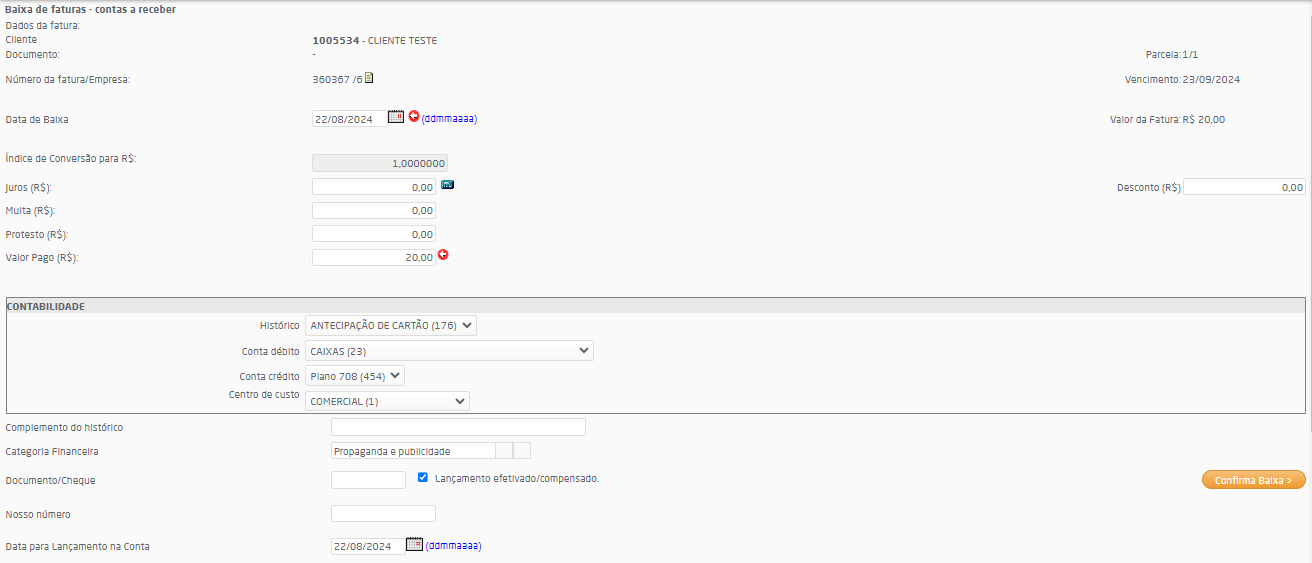This screenshot has height=563, width=1312.
Task: Focus the Protesto (R$) input
Action: (x=374, y=234)
